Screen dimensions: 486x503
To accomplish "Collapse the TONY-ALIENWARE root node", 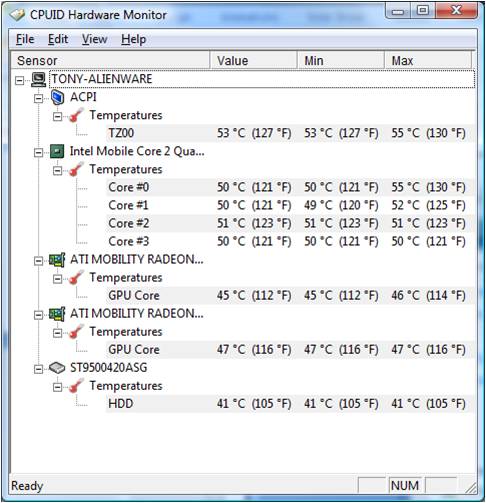I will click(x=20, y=80).
